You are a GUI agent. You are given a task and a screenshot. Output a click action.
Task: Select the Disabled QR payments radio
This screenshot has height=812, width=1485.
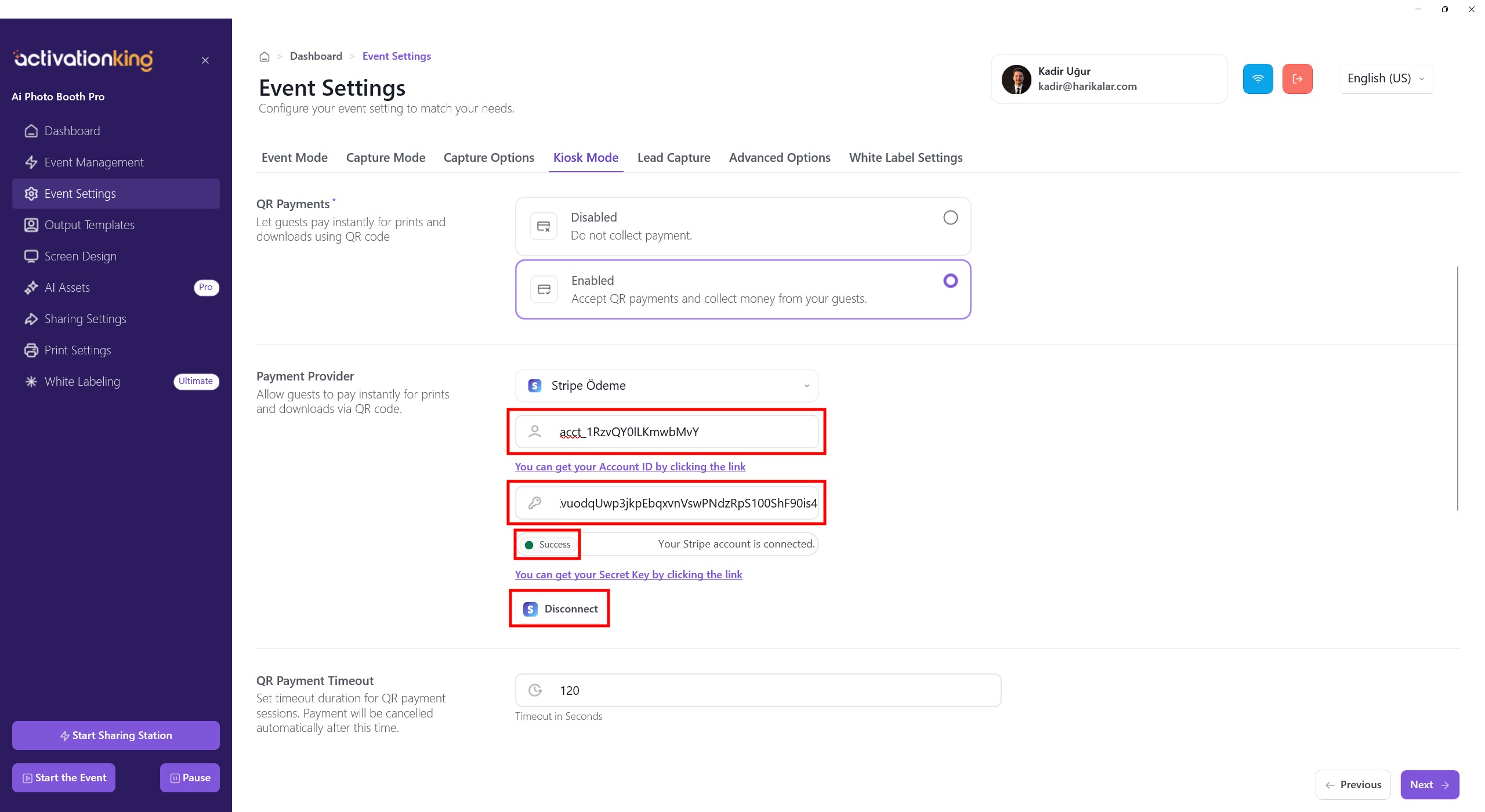(x=950, y=217)
